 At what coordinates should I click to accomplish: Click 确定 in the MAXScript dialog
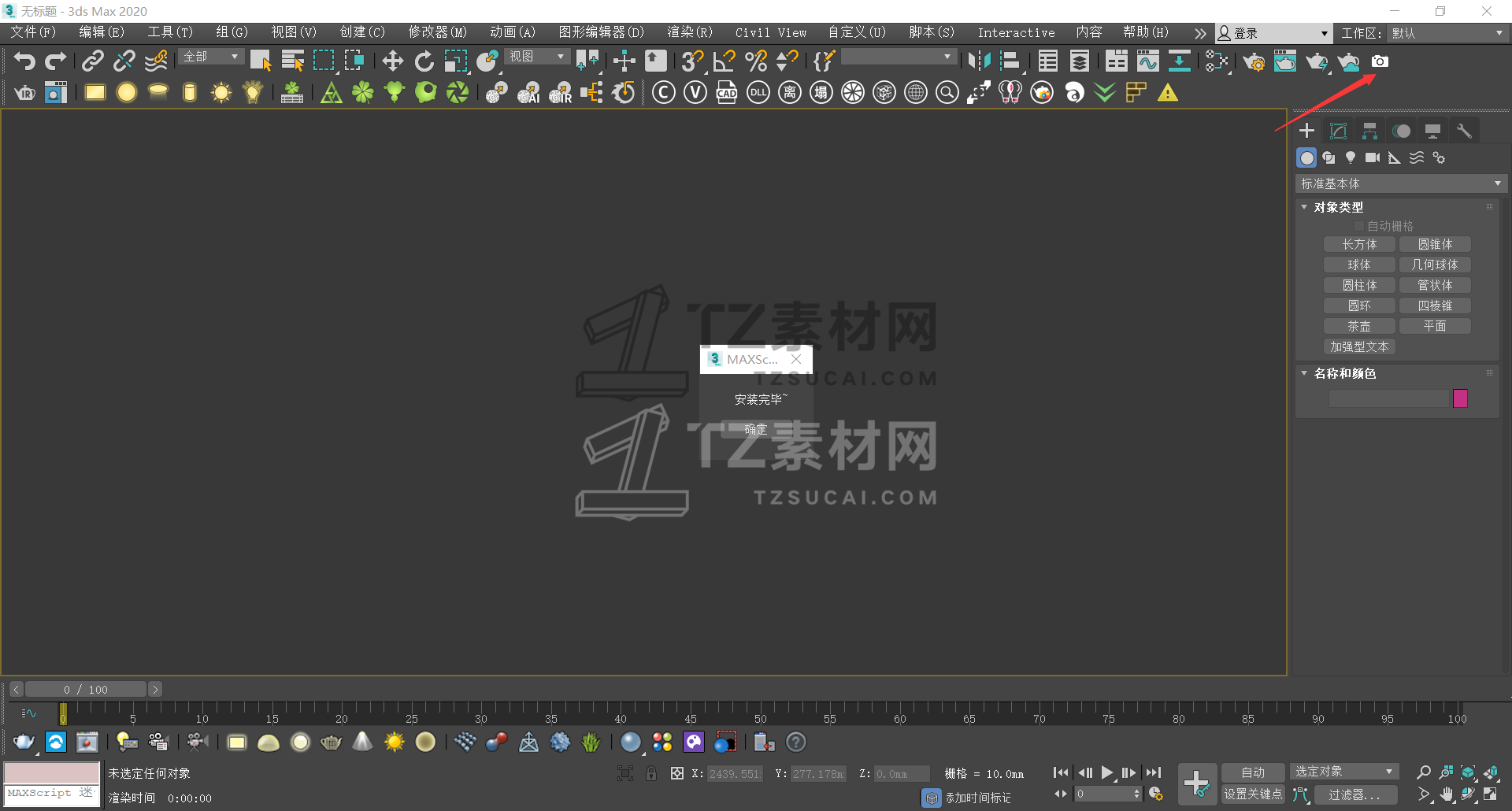pyautogui.click(x=756, y=429)
